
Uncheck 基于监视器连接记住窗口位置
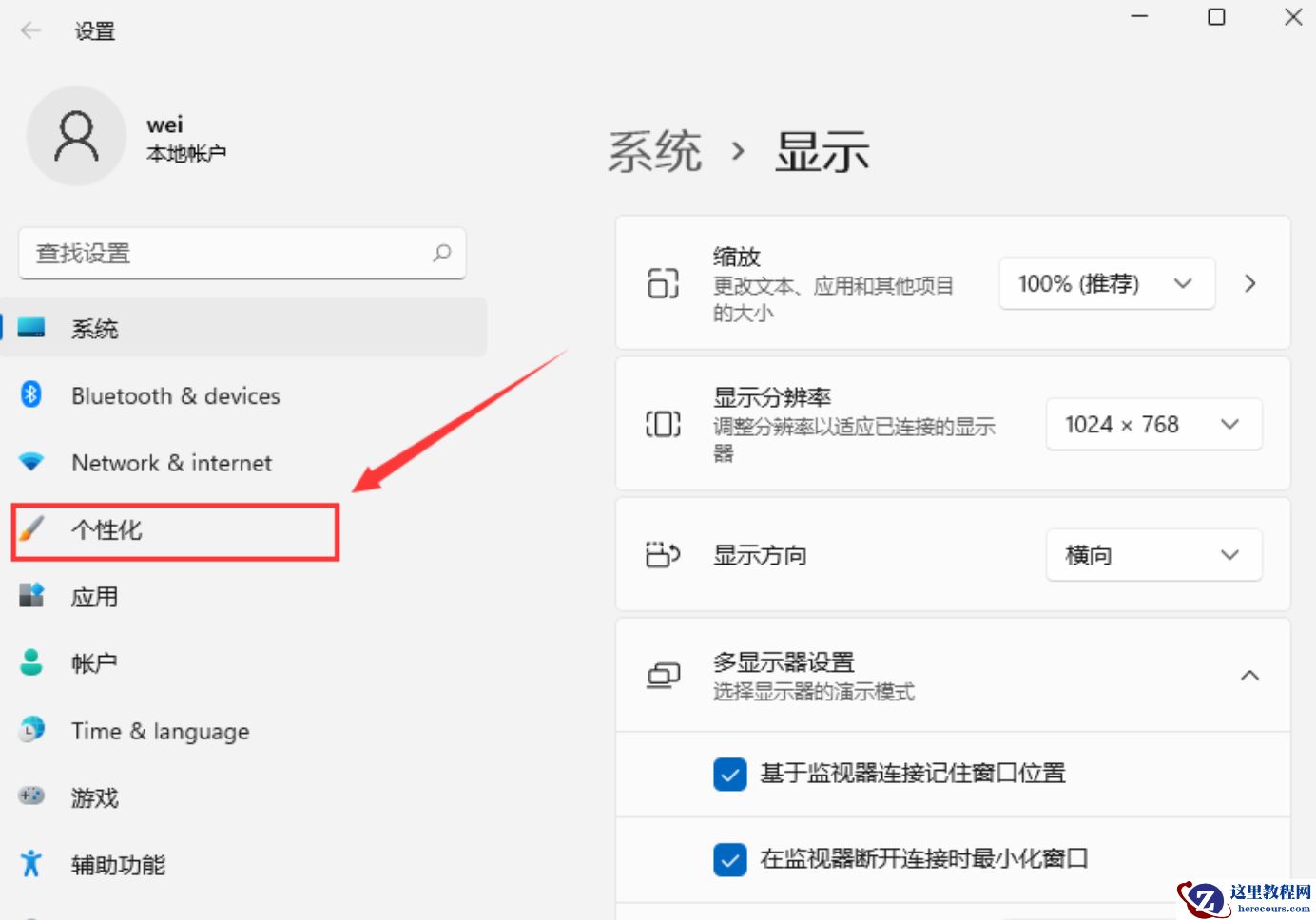[729, 774]
